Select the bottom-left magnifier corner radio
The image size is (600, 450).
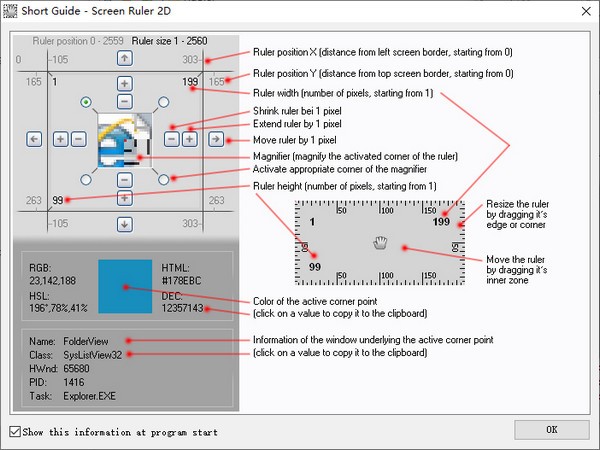coord(86,180)
